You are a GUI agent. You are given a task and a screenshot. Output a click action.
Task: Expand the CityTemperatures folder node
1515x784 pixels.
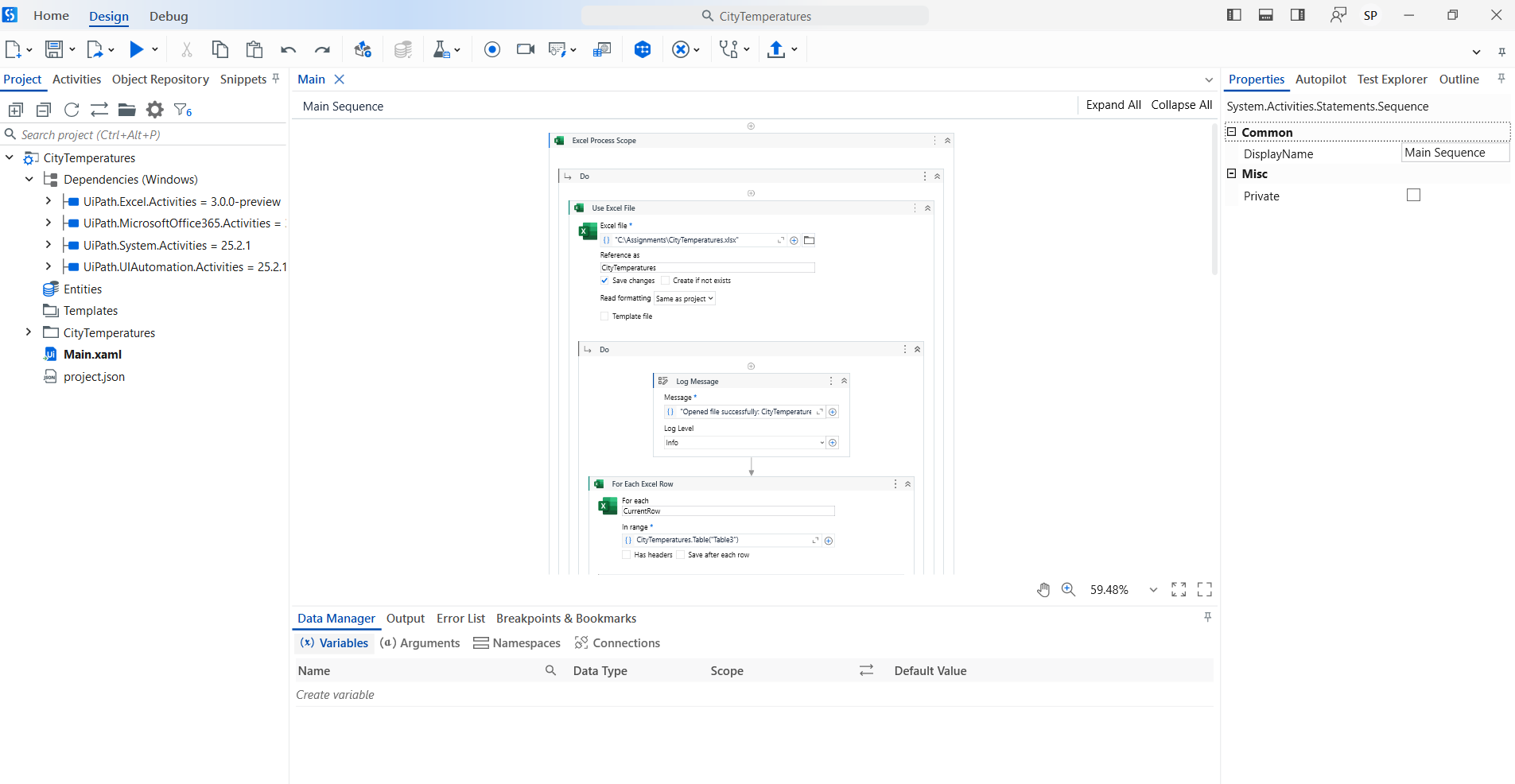[29, 332]
